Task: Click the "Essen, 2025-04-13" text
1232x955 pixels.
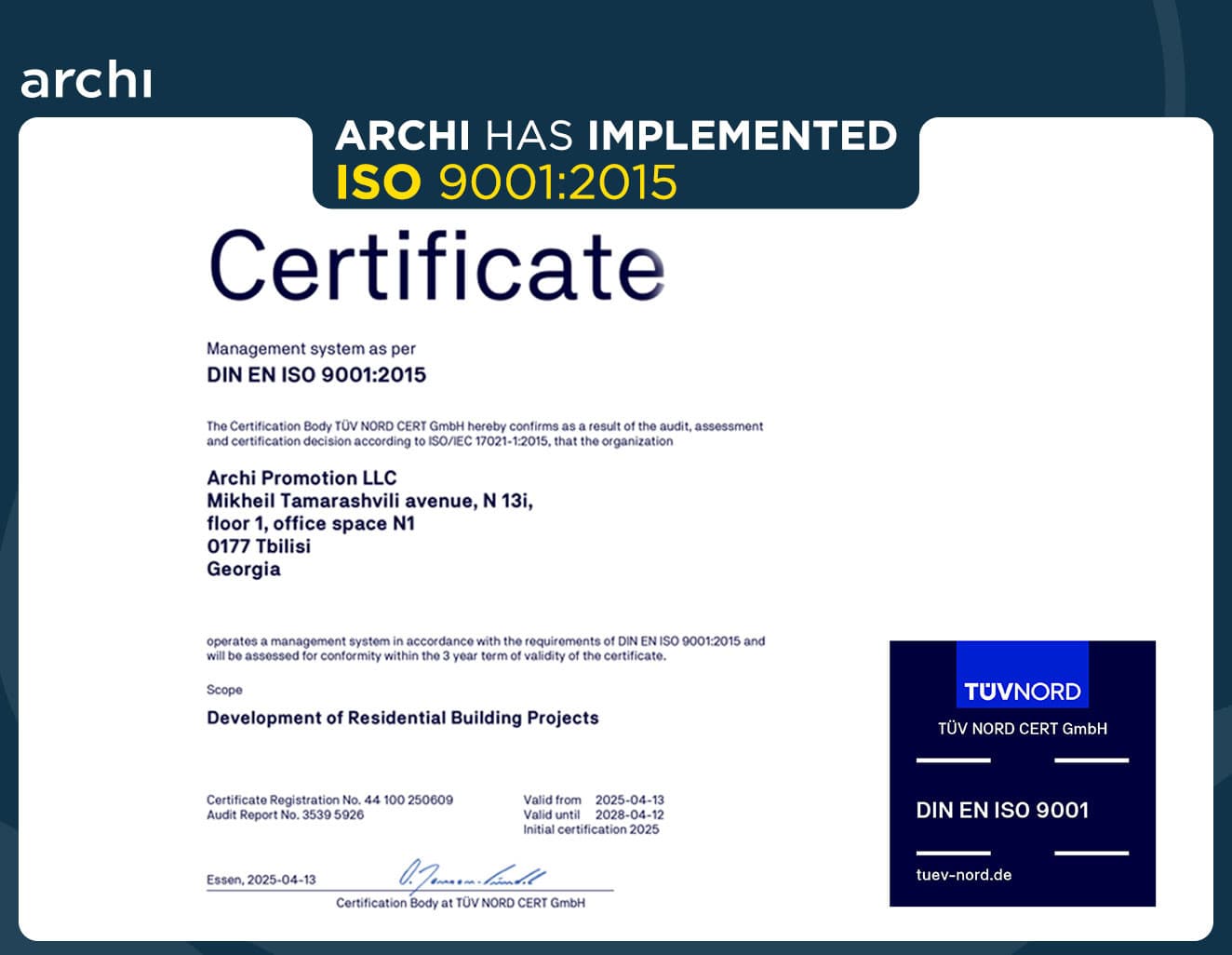Action: point(261,880)
